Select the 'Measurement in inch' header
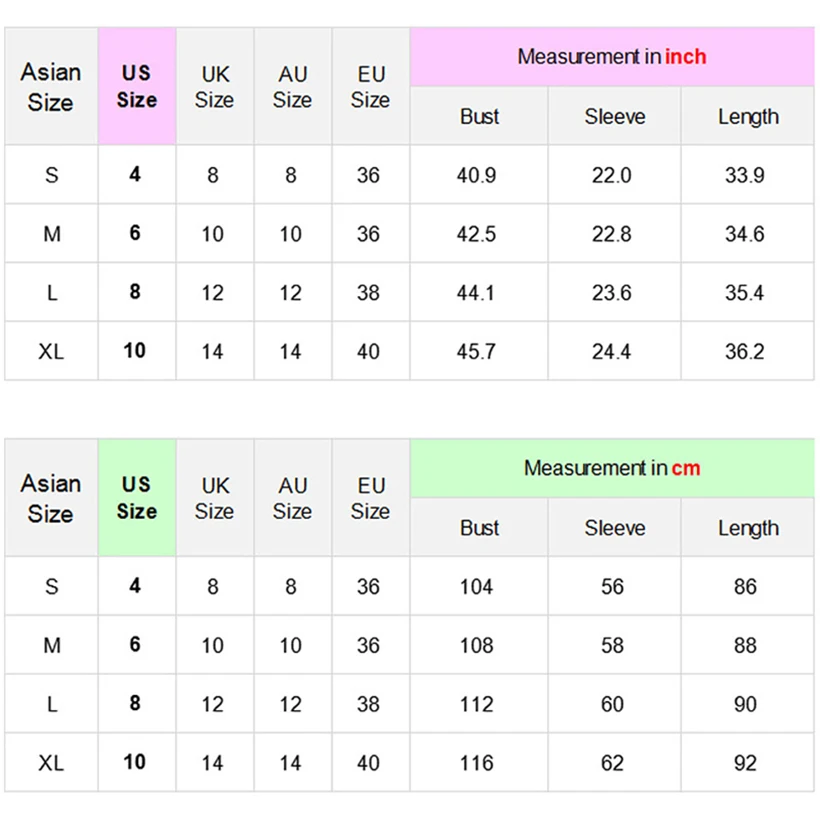The height and width of the screenshot is (820, 820). [611, 57]
